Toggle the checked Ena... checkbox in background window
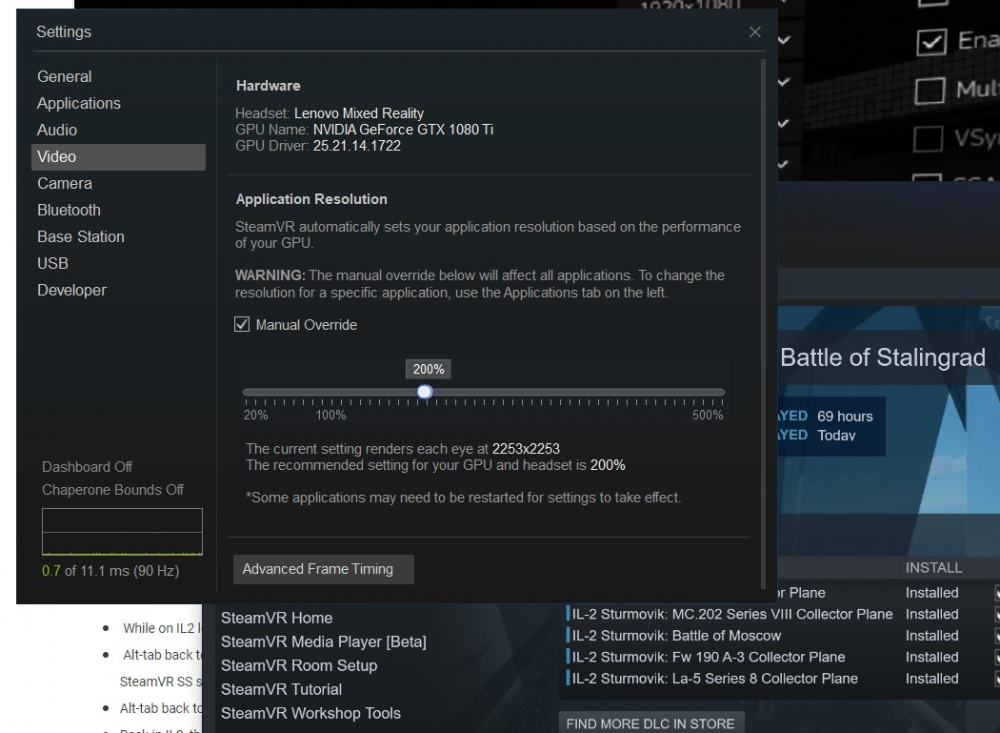The image size is (1000, 733). coord(931,43)
